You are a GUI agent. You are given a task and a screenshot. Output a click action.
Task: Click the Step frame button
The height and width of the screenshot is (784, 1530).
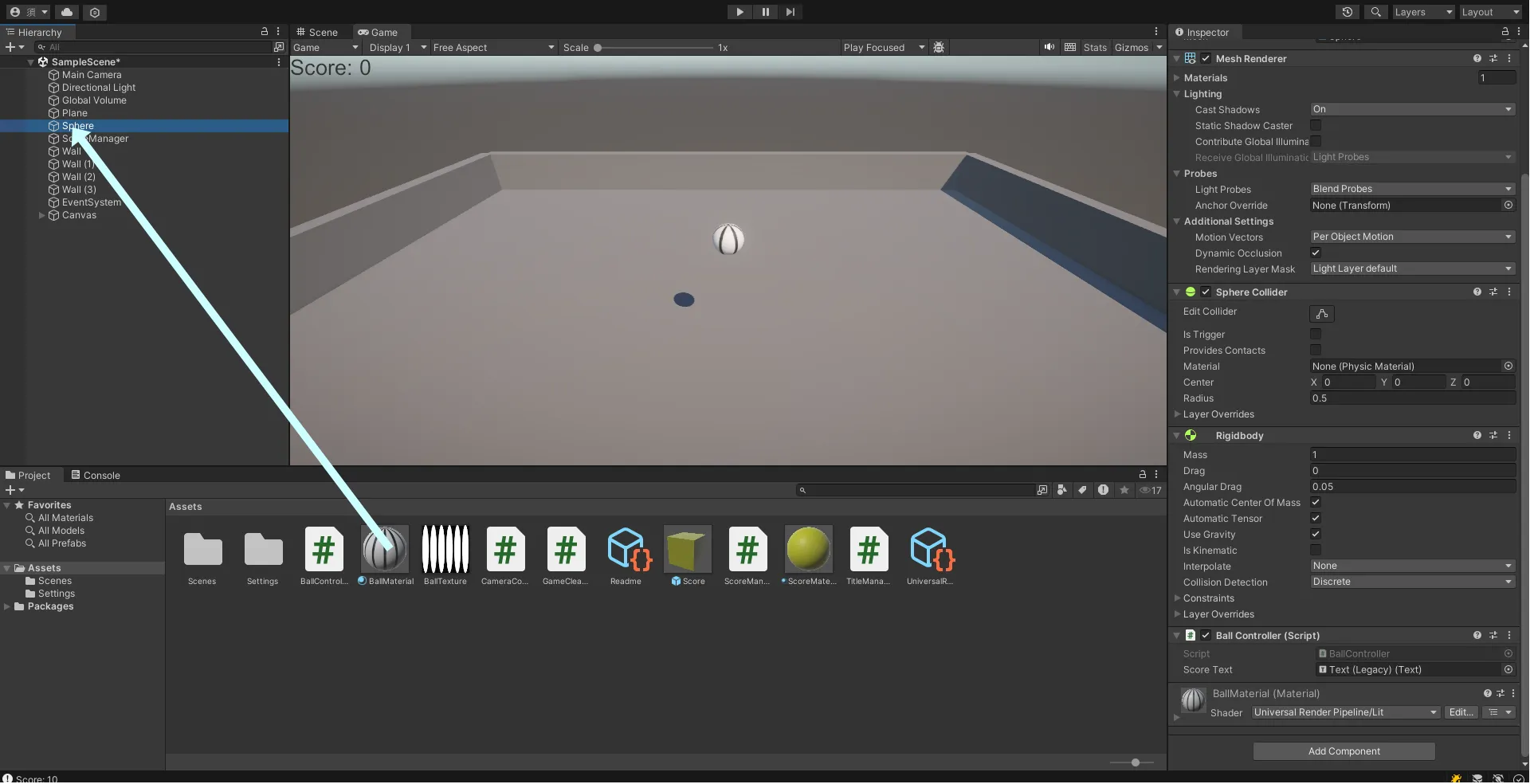pos(790,12)
